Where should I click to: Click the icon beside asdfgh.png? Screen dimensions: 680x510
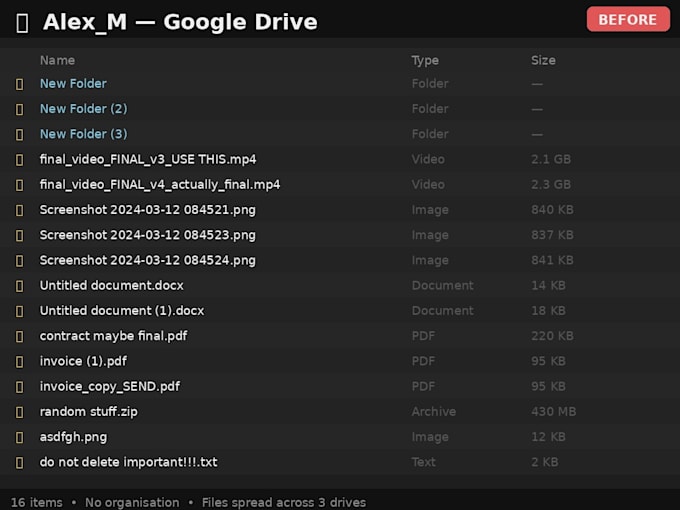pyautogui.click(x=20, y=438)
